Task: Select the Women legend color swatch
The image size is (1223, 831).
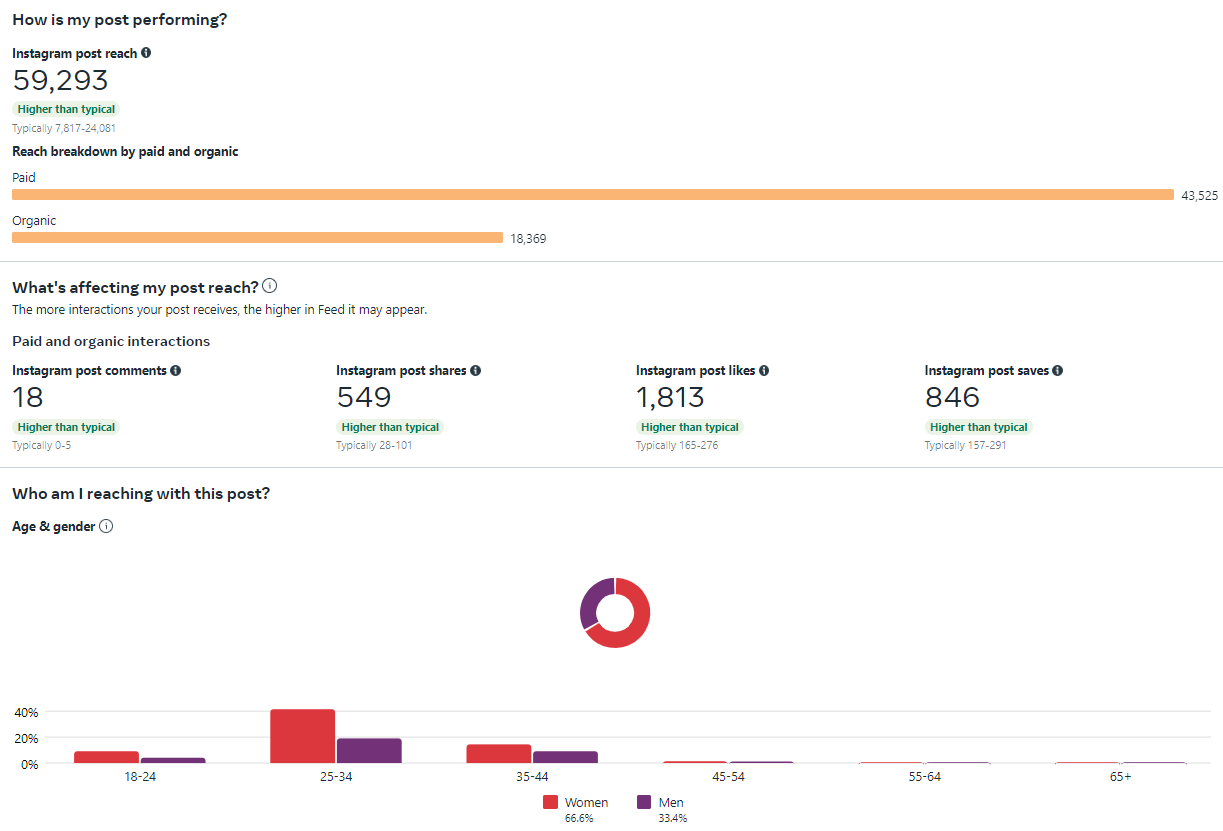Action: (550, 802)
